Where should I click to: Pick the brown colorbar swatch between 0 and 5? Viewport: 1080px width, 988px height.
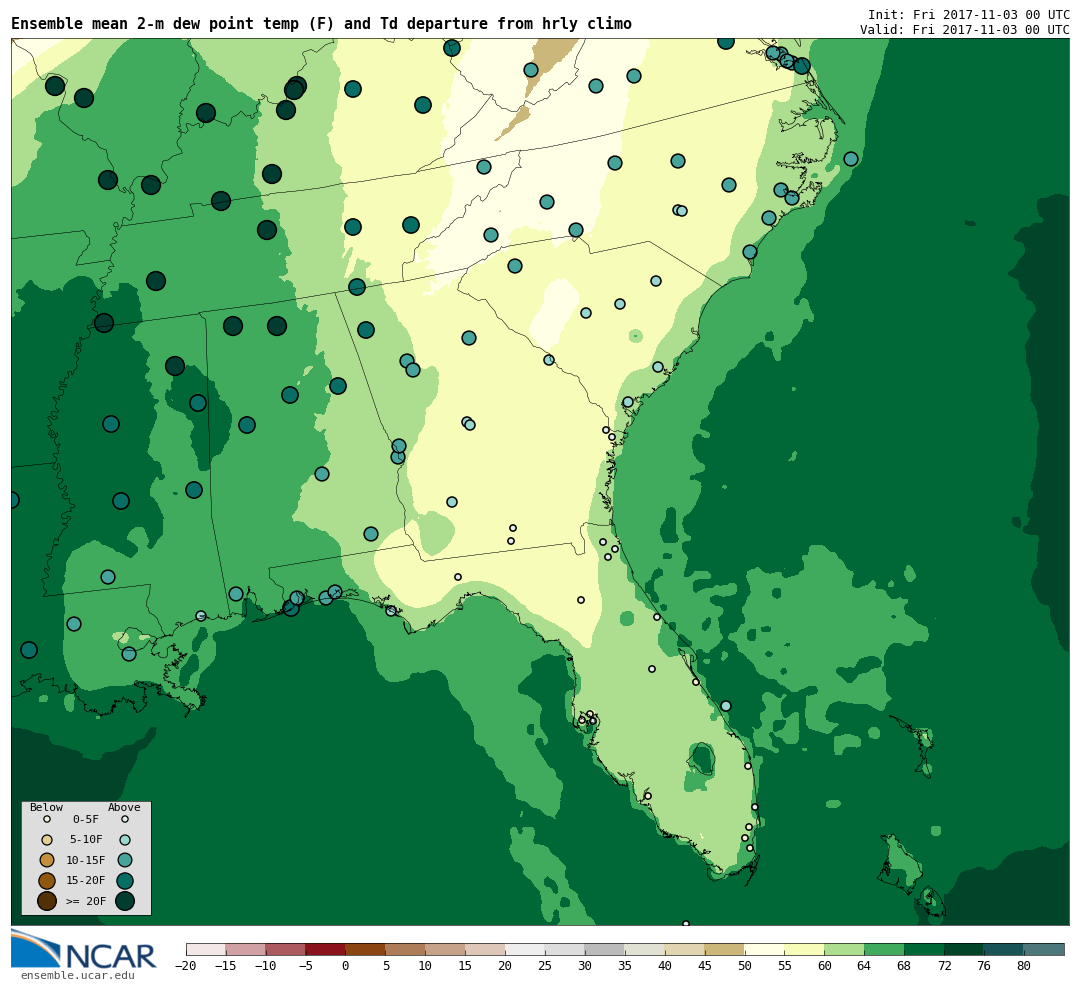pyautogui.click(x=366, y=949)
